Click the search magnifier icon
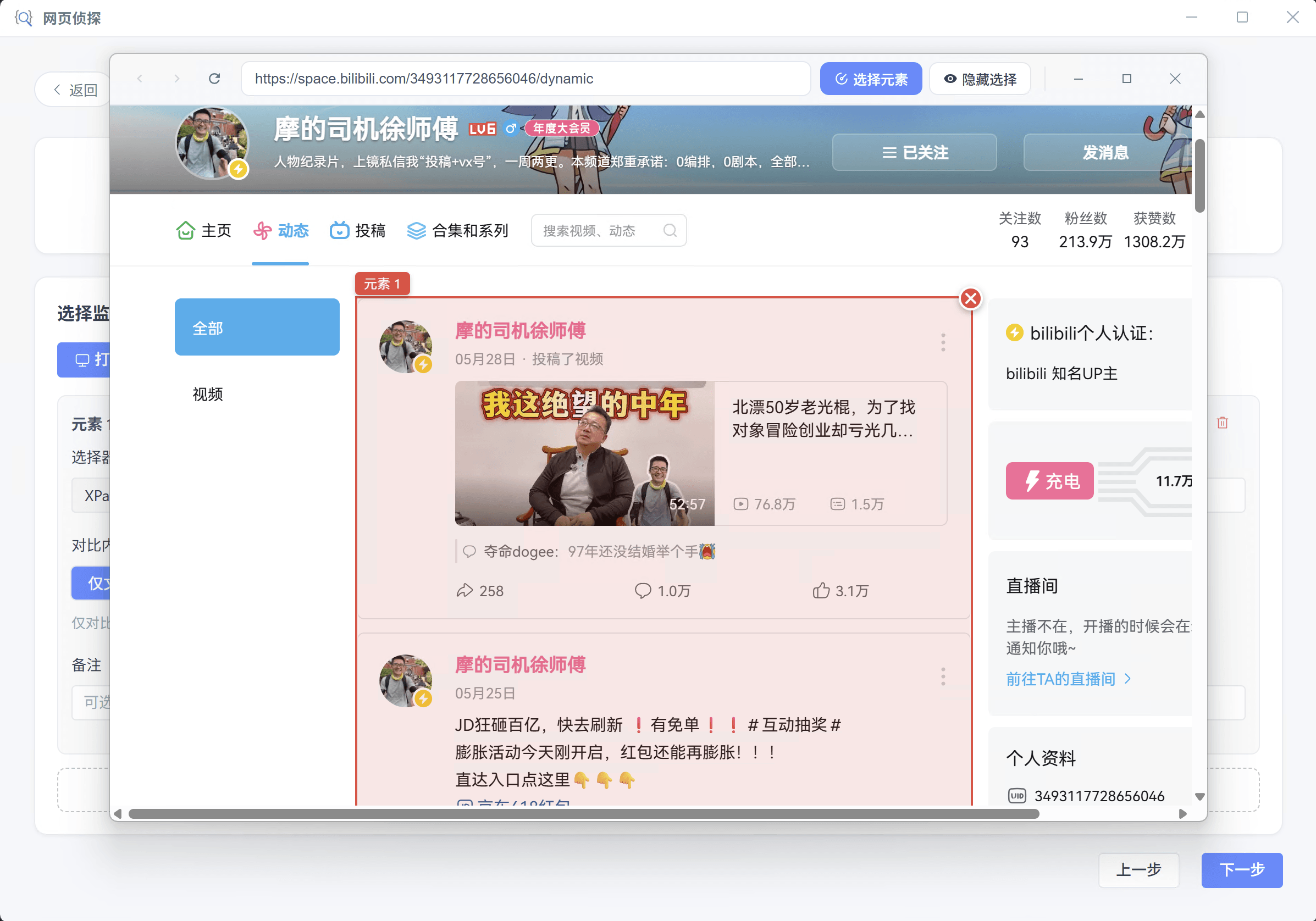1316x921 pixels. pyautogui.click(x=670, y=230)
